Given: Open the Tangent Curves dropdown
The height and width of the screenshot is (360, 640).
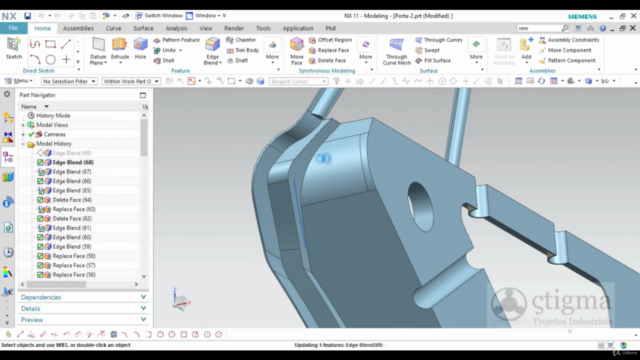Looking at the screenshot, I should click(298, 81).
